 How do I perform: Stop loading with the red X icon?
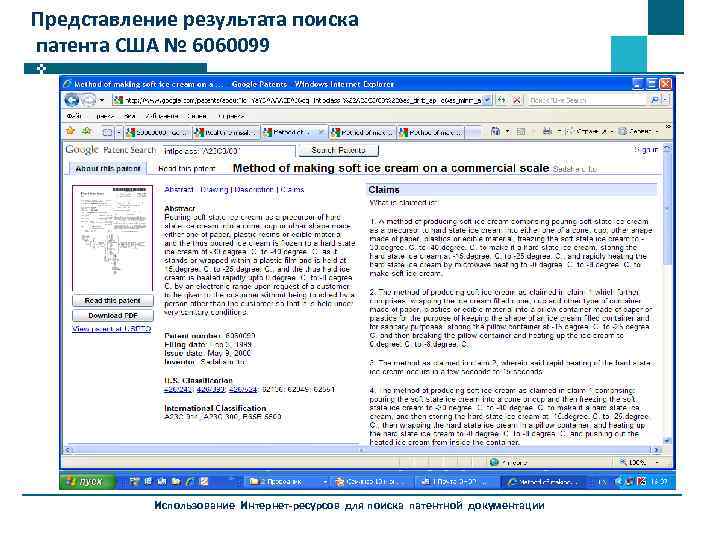[517, 100]
